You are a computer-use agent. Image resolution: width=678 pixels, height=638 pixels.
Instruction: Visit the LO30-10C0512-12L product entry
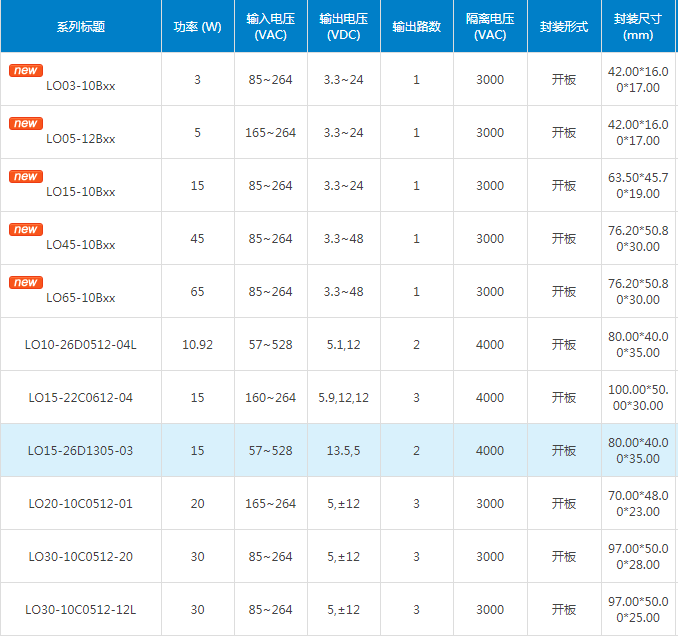coord(80,610)
